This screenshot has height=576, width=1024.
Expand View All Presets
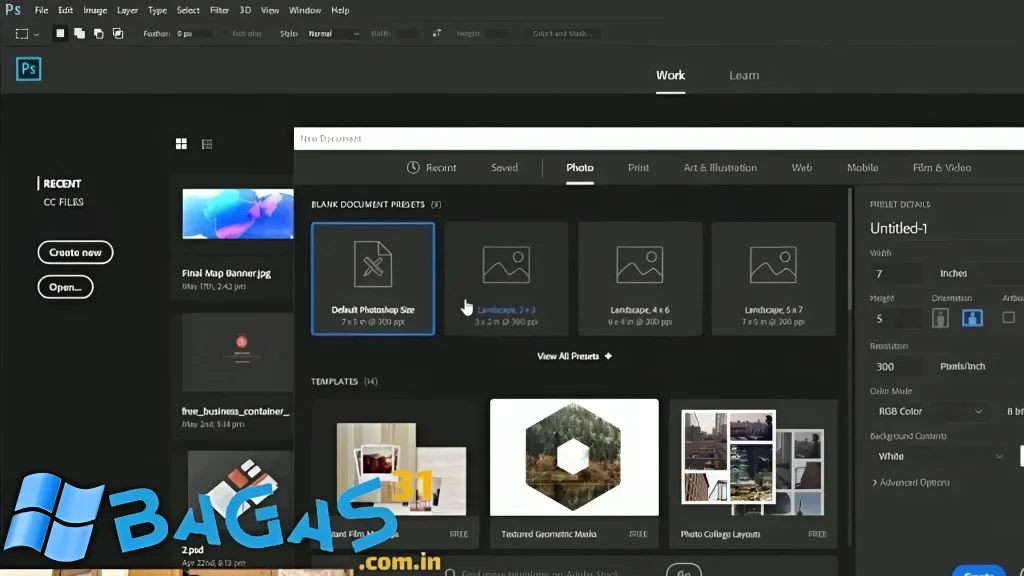[574, 356]
